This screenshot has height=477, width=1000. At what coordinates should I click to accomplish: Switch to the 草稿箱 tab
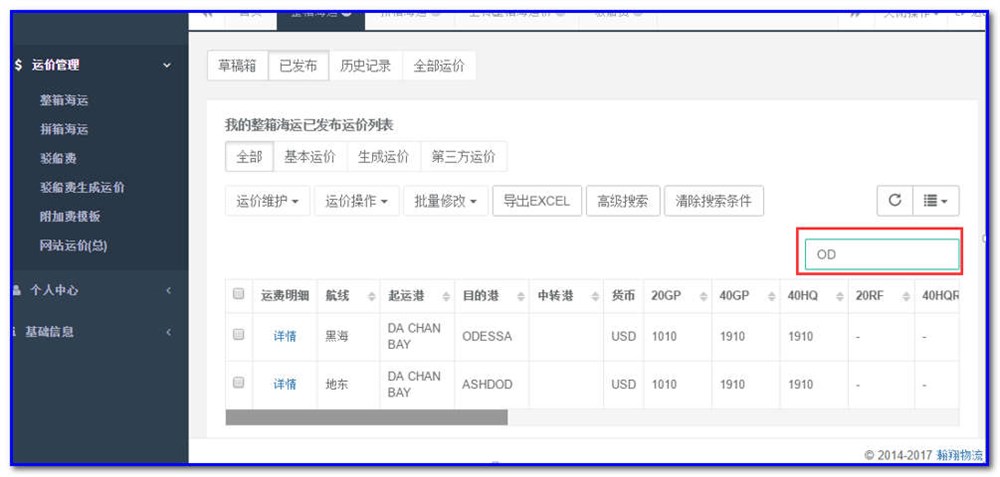tap(237, 66)
